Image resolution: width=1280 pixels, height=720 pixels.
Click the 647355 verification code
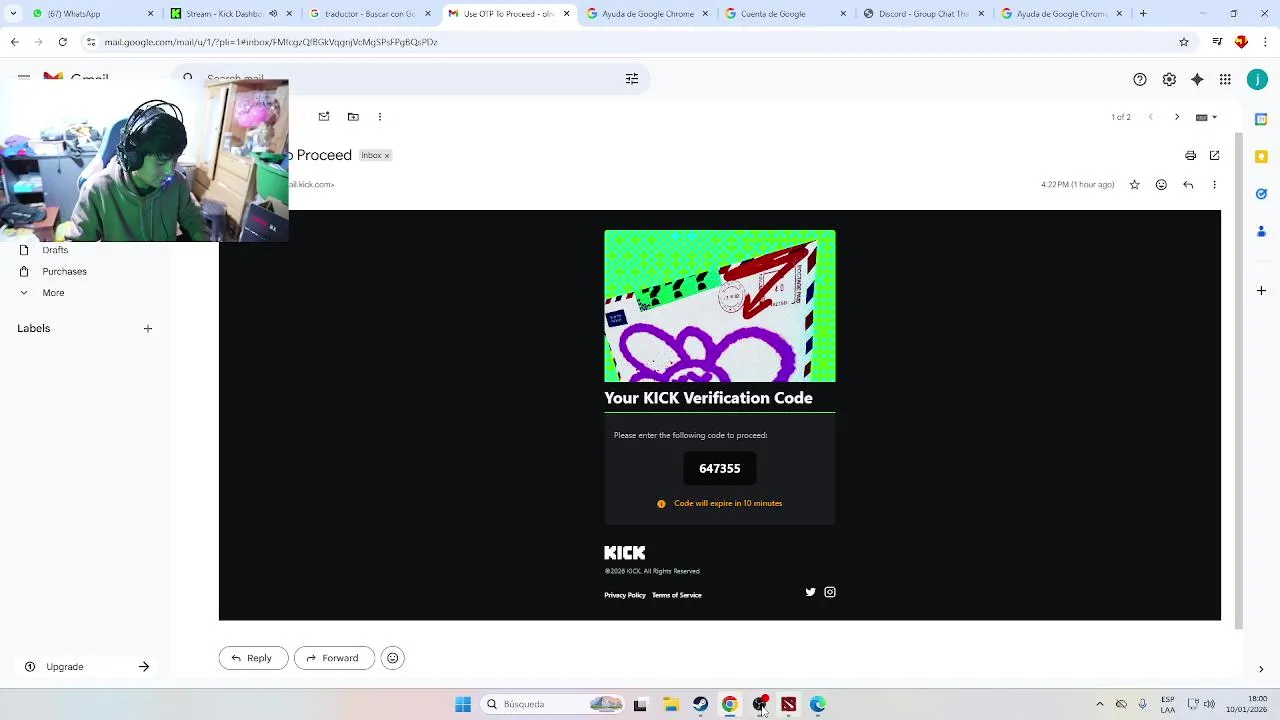(720, 468)
